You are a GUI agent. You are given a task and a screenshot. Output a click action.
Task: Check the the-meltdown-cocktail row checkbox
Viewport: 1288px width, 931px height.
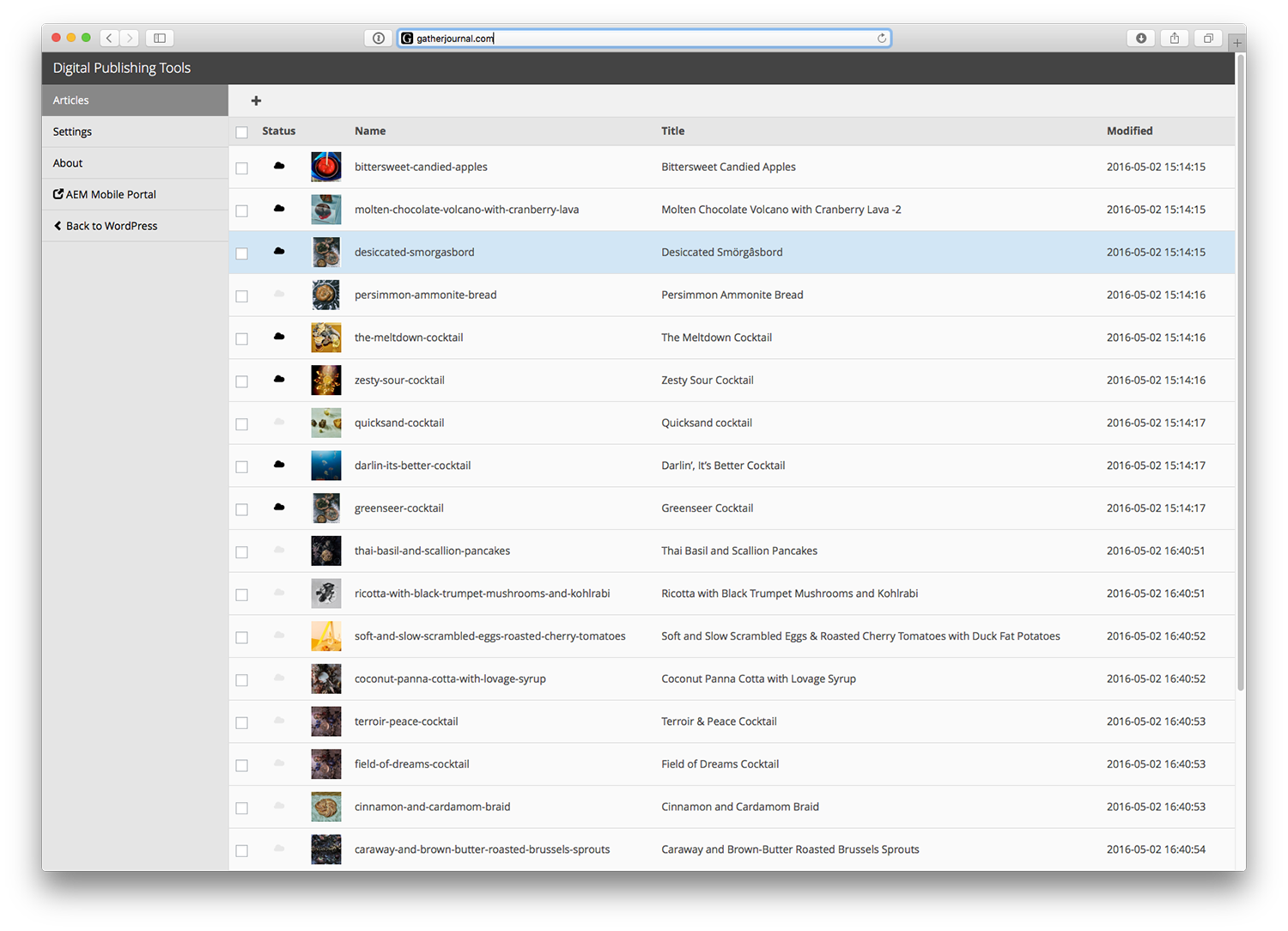click(242, 338)
